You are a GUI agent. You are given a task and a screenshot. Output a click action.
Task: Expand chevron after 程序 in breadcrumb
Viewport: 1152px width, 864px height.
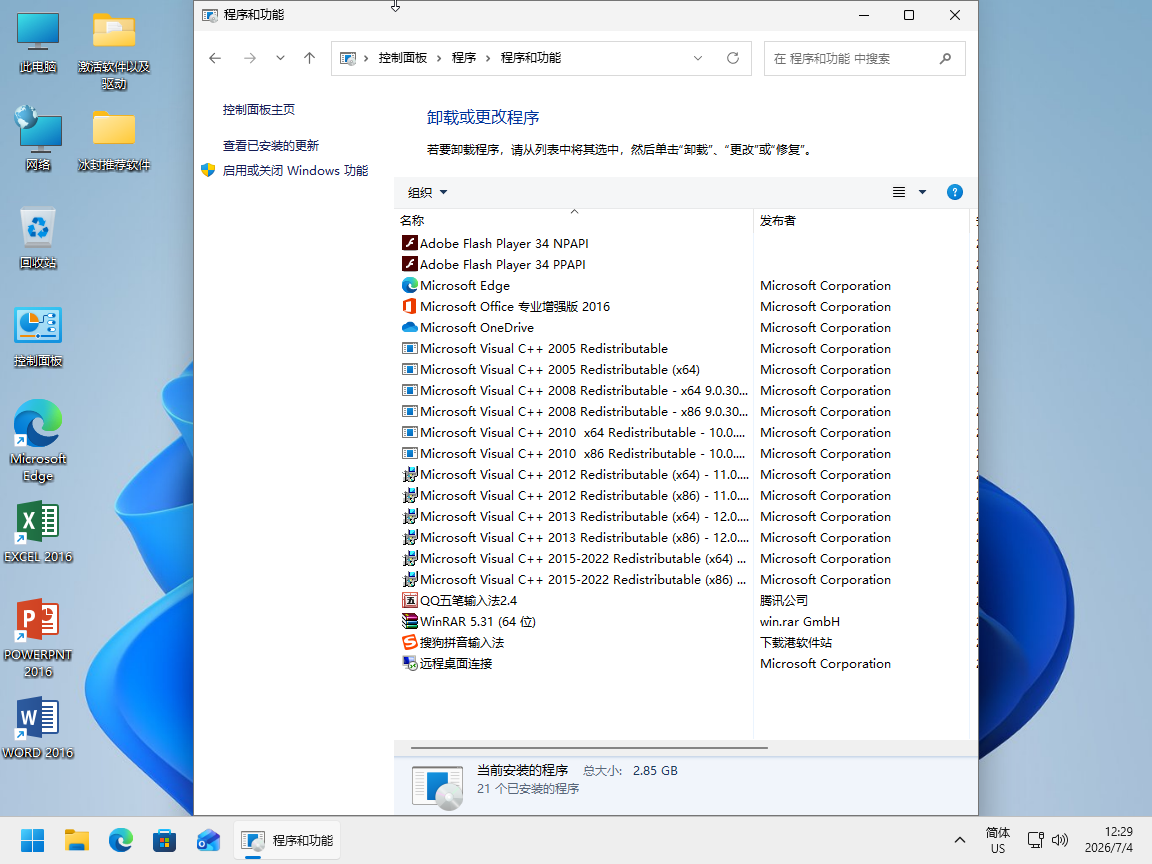point(487,58)
